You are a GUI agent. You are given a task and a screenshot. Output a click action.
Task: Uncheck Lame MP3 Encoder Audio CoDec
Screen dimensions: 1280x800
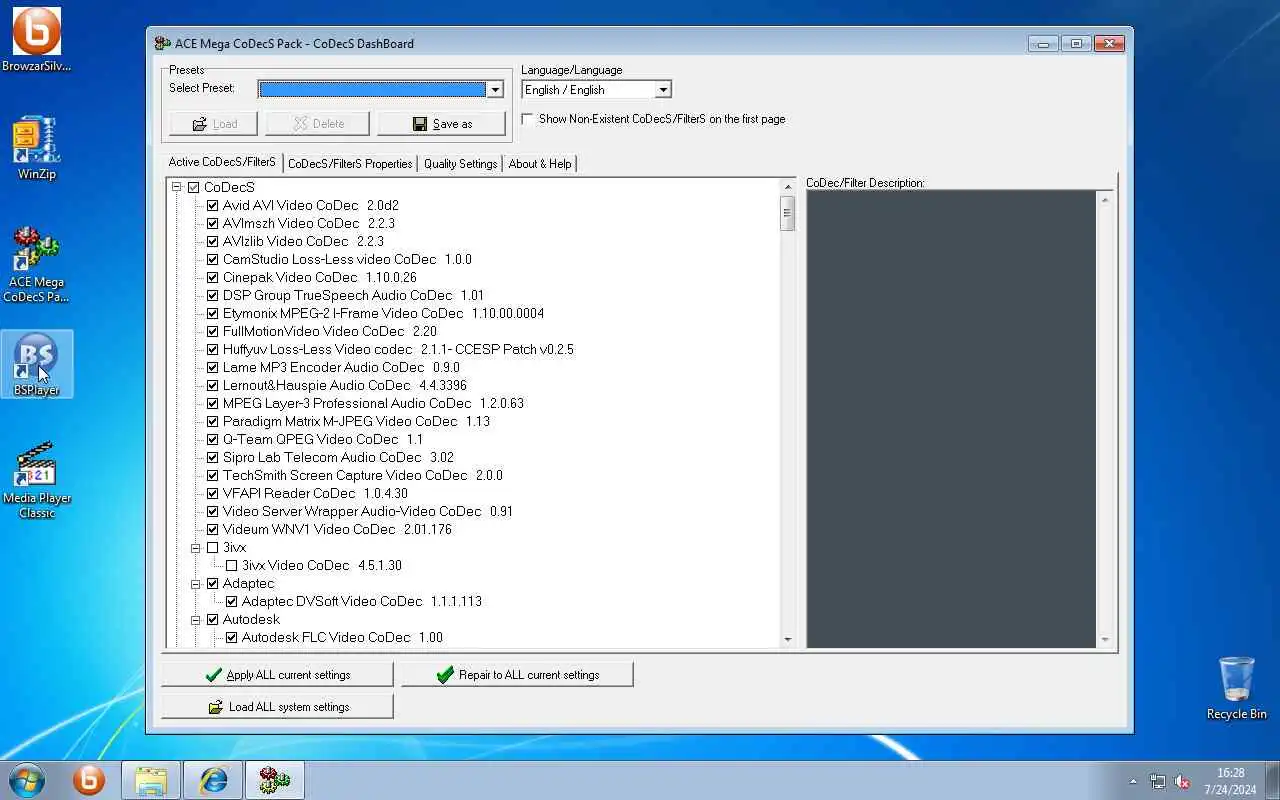[213, 367]
